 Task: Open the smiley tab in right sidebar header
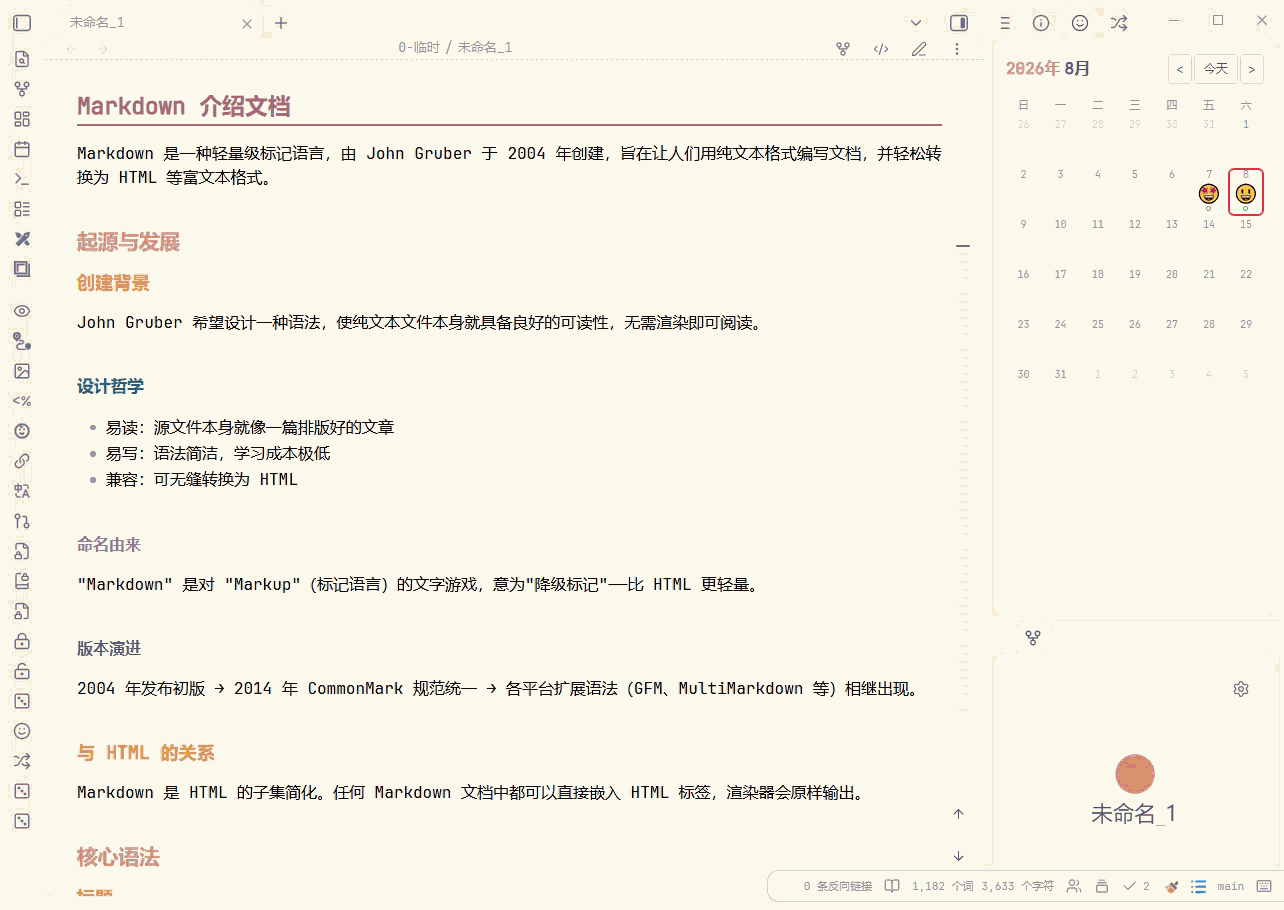1080,23
